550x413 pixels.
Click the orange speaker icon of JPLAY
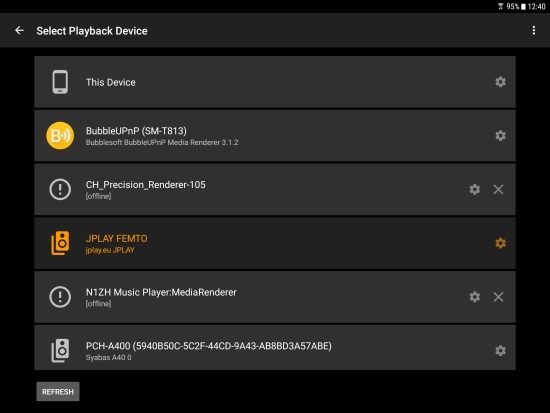pos(60,243)
